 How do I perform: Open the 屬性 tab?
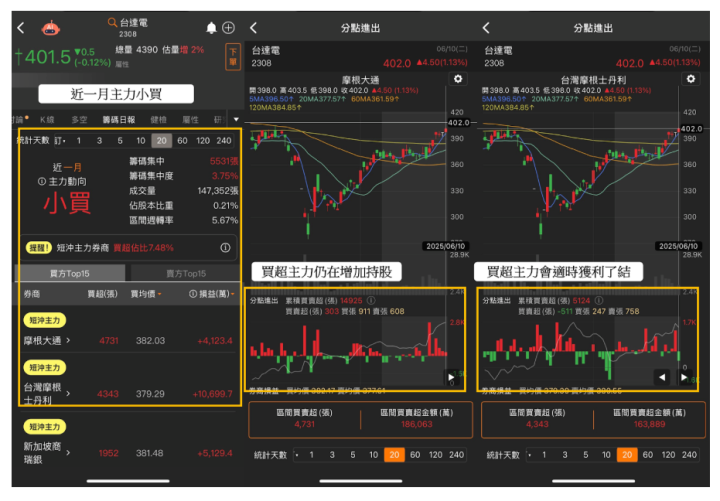pyautogui.click(x=191, y=120)
